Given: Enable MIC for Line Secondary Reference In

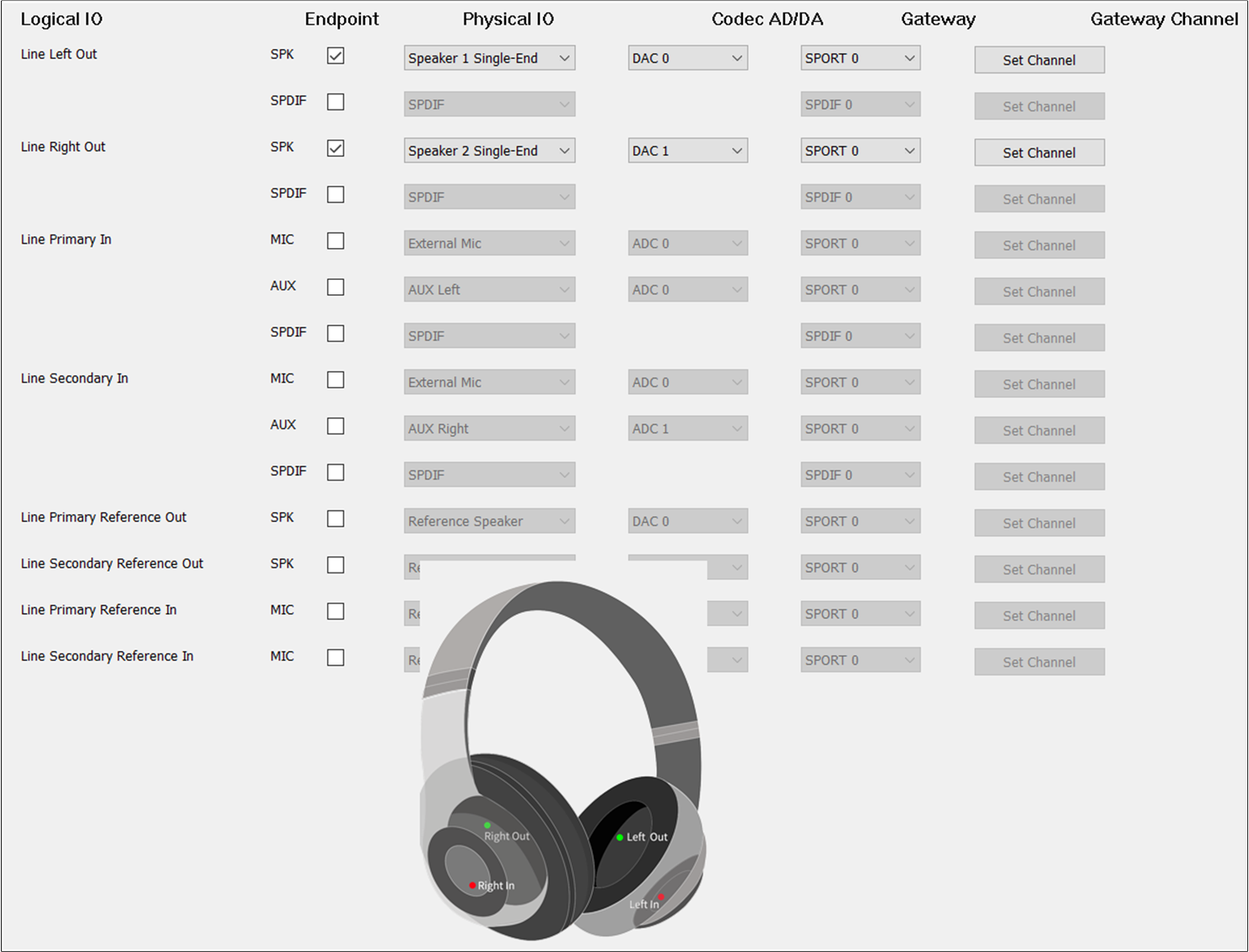Looking at the screenshot, I should [336, 658].
